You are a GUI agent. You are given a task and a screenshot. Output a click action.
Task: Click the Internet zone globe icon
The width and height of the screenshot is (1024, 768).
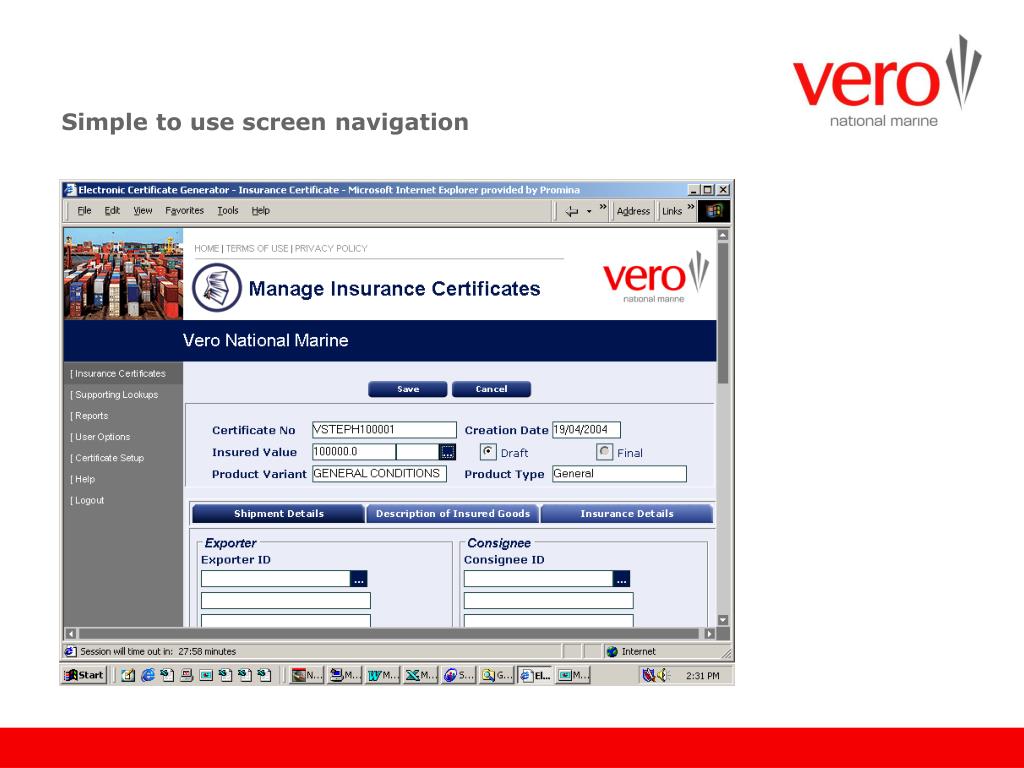pos(612,651)
